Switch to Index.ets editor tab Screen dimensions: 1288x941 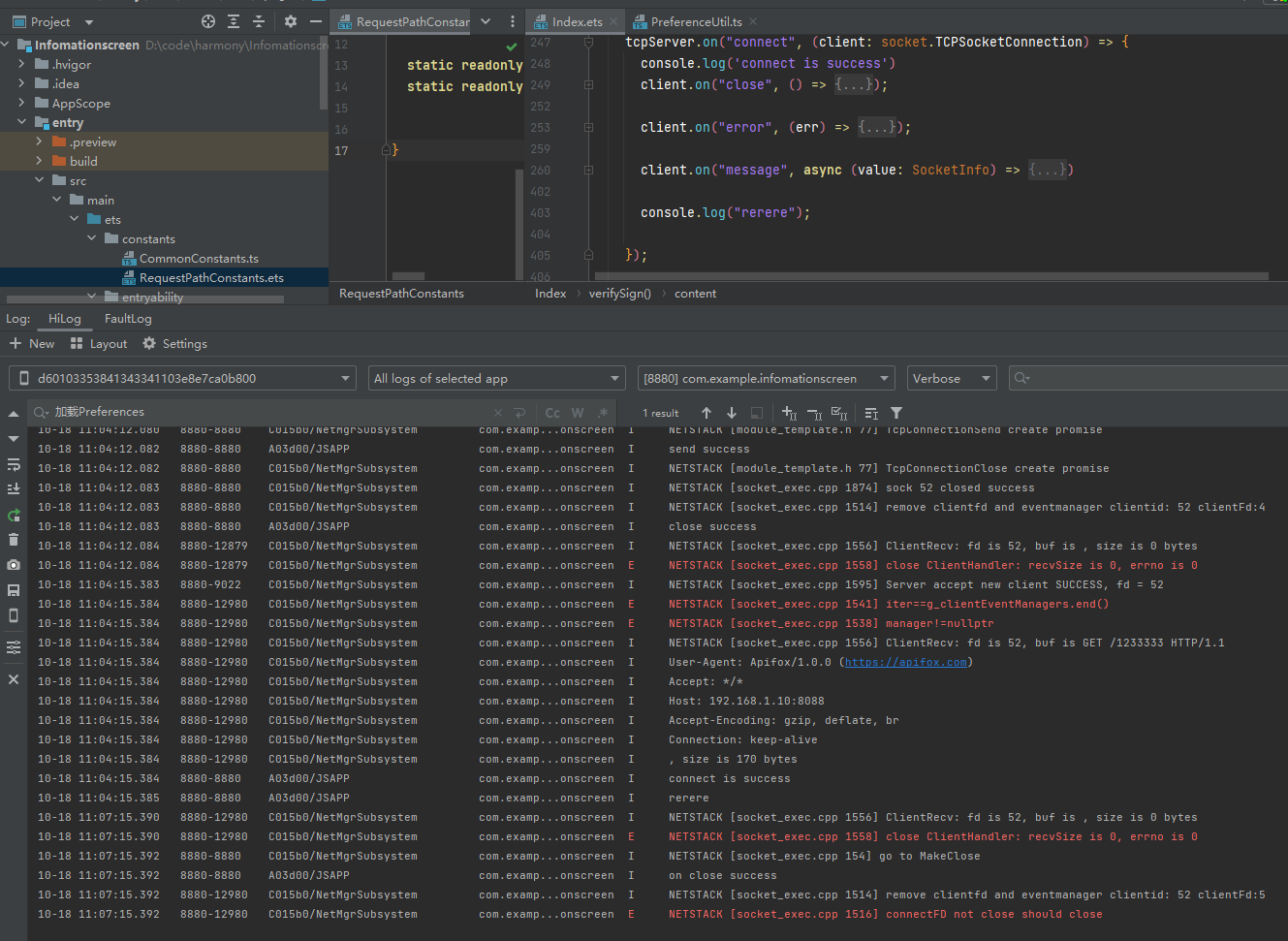coord(577,21)
